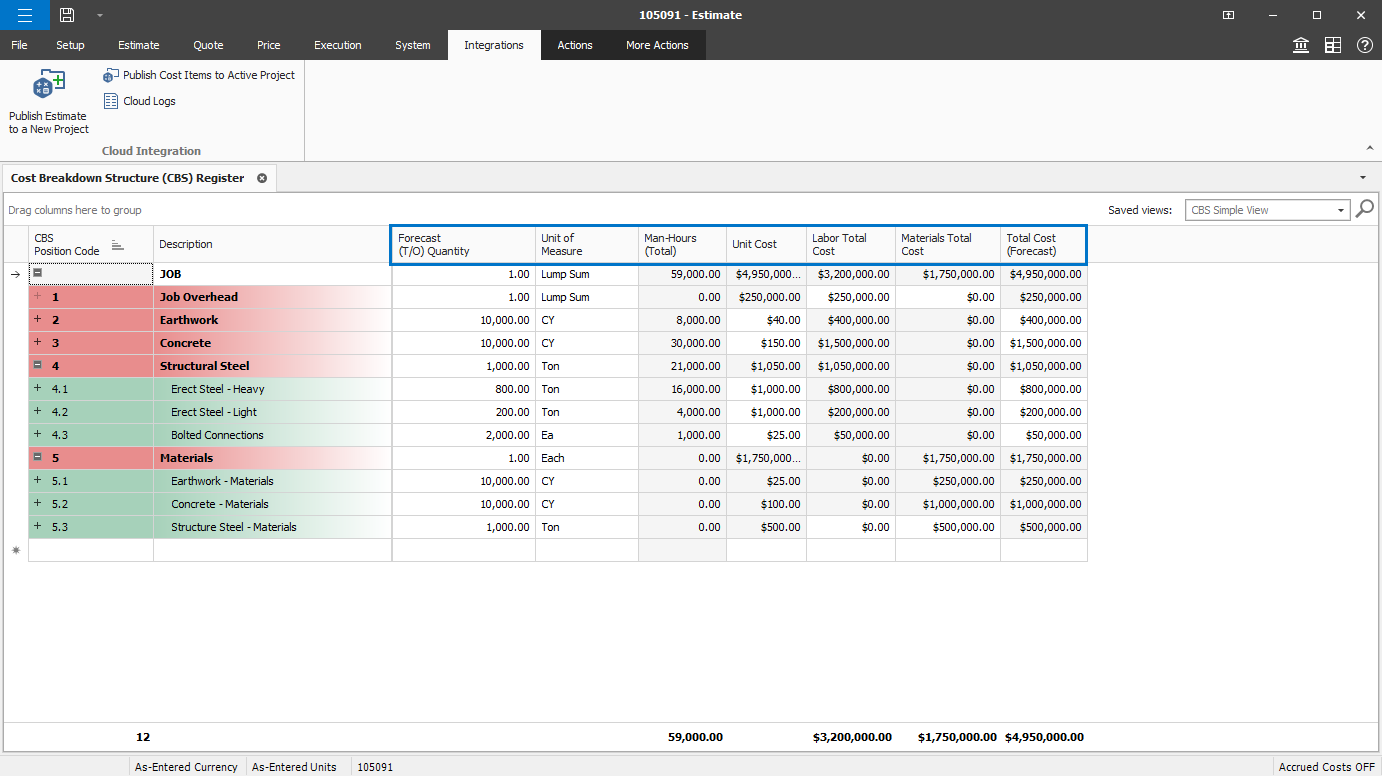1382x776 pixels.
Task: Click the bank building icon
Action: (1301, 45)
